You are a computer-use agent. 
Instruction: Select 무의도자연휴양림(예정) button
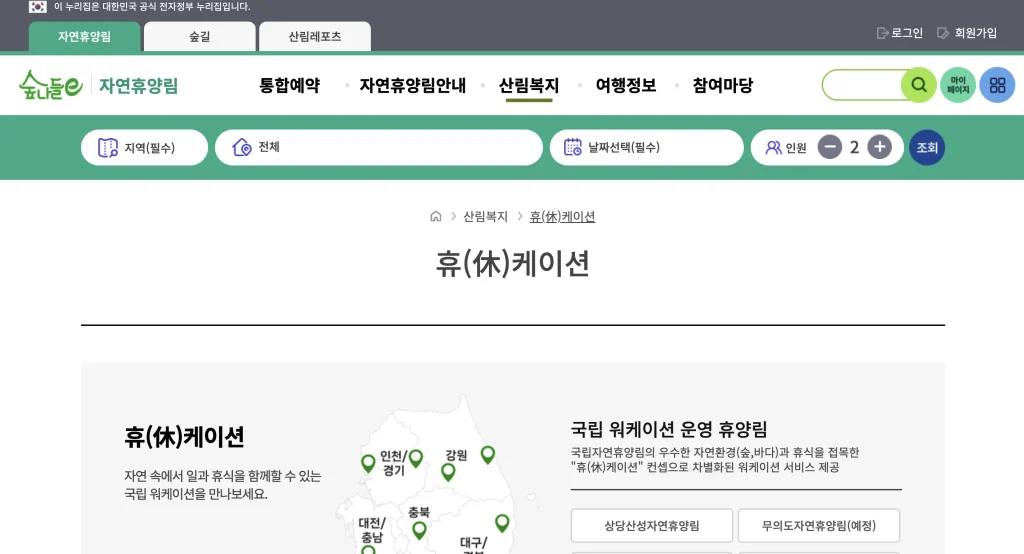(819, 525)
